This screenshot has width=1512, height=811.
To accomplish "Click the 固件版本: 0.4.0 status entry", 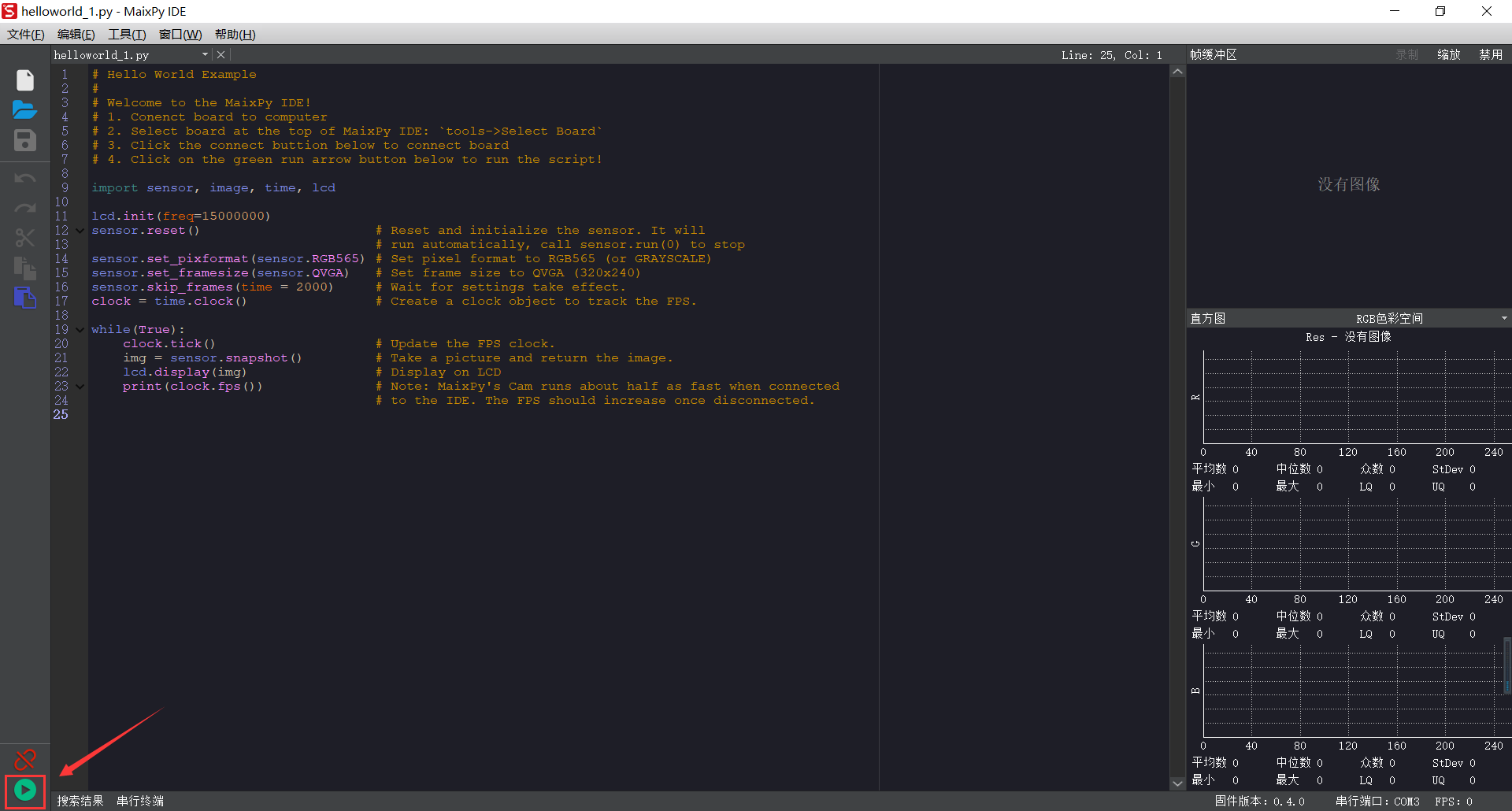I will point(1259,802).
